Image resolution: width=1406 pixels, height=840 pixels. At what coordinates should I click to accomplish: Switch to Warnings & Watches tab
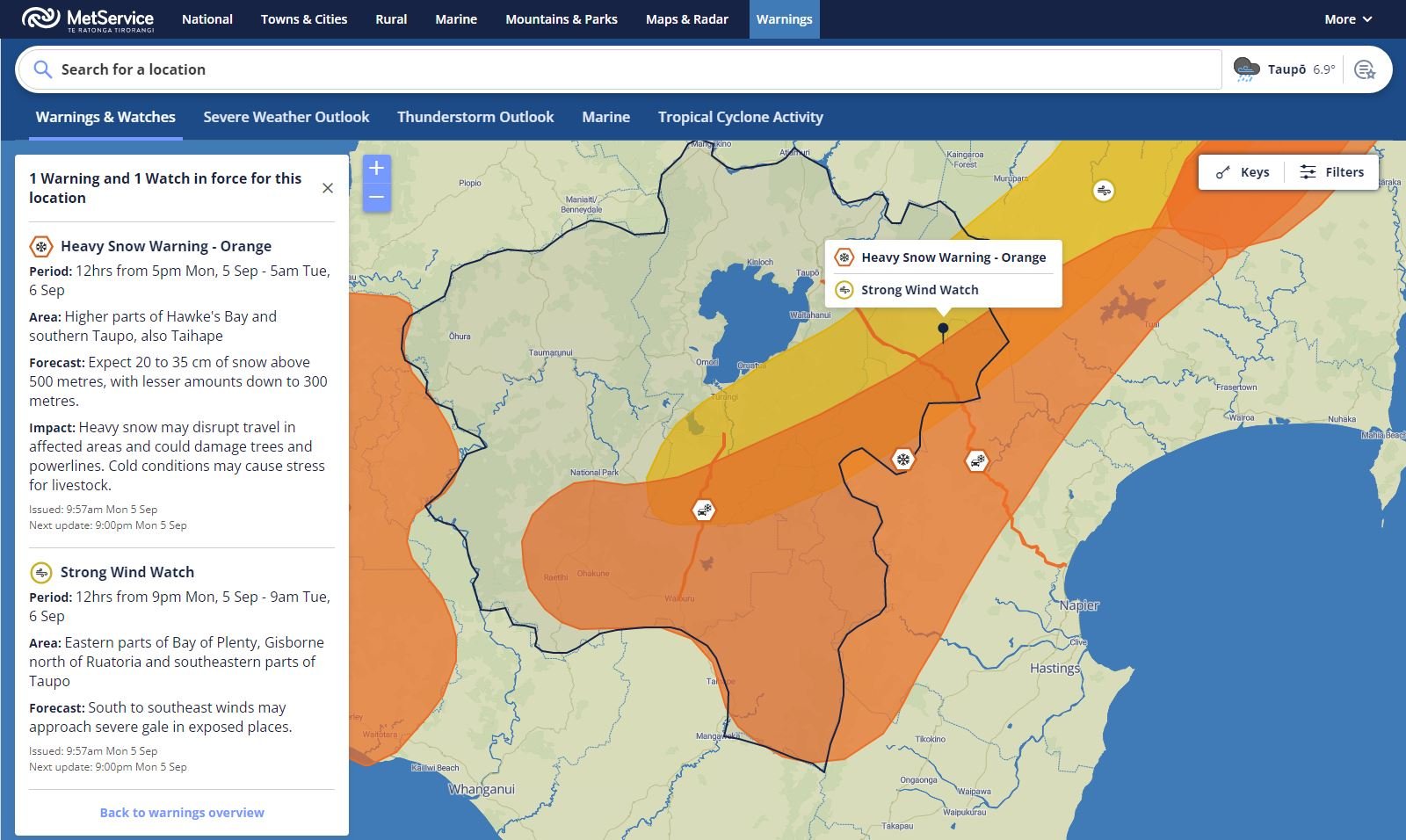(x=105, y=118)
